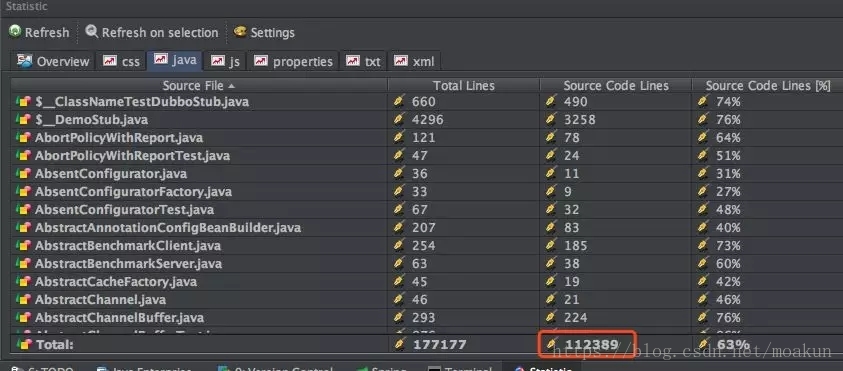843x371 pixels.
Task: Select AbortPolicyWithReport.java row
Action: 427,138
